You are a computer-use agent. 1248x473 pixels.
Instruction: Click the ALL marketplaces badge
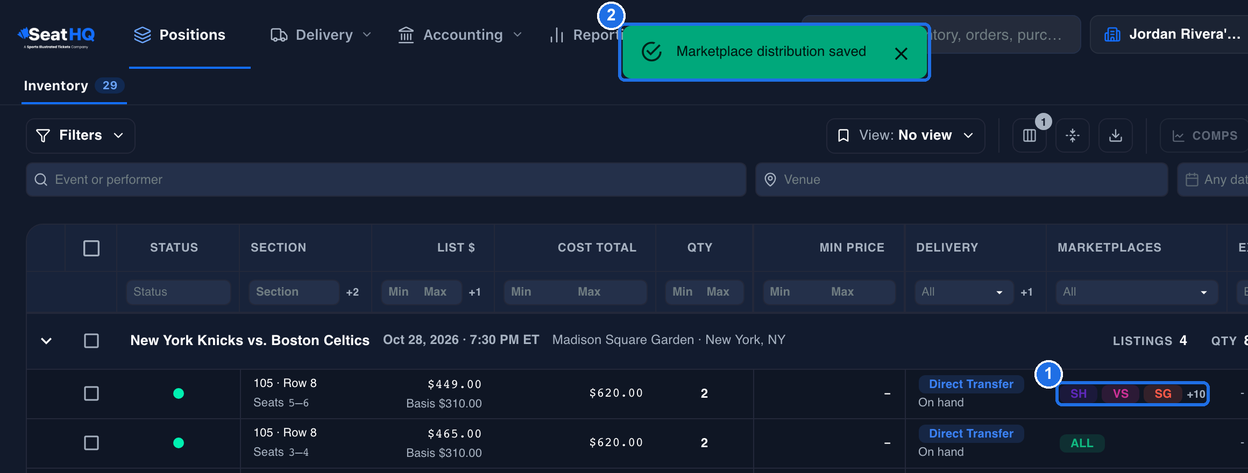(1082, 443)
